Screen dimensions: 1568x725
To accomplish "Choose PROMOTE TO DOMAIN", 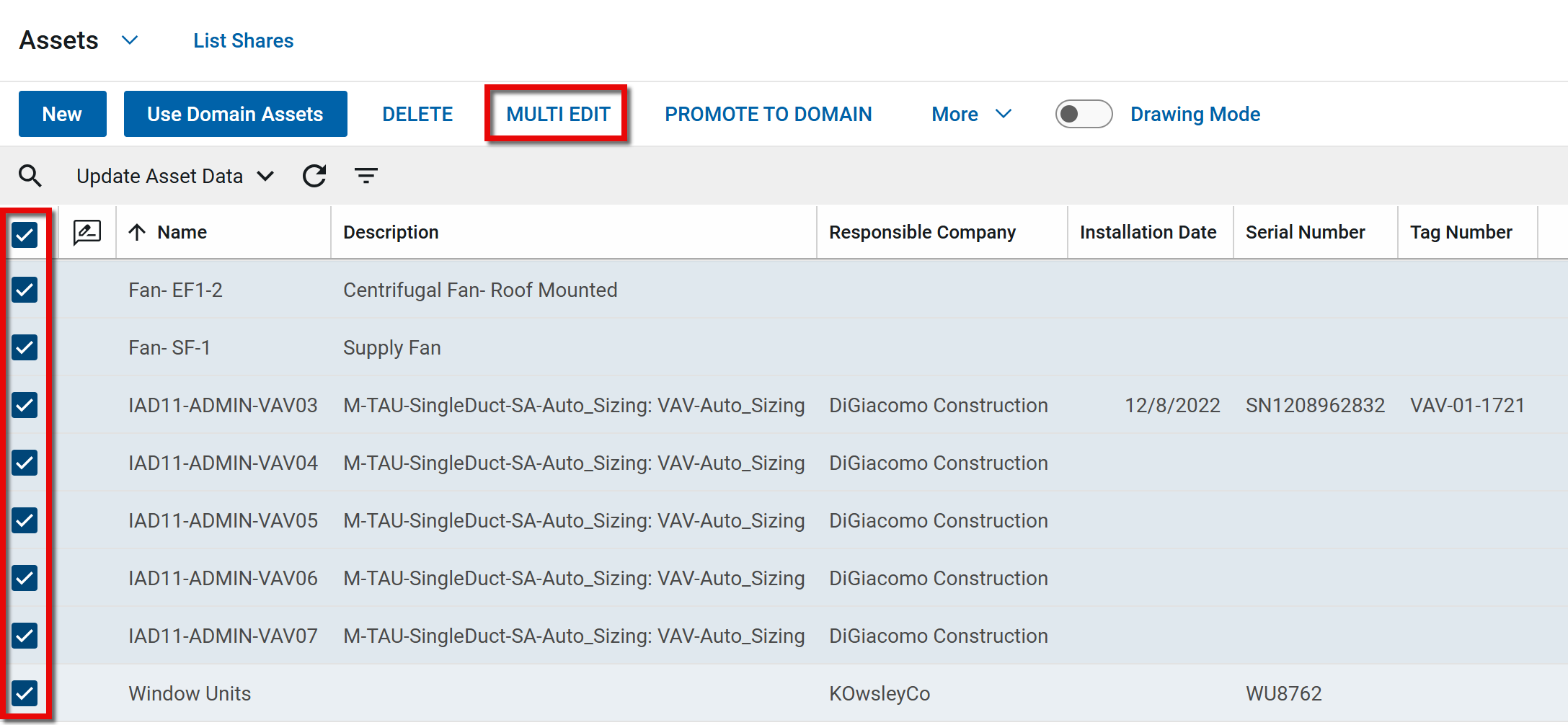I will 768,114.
